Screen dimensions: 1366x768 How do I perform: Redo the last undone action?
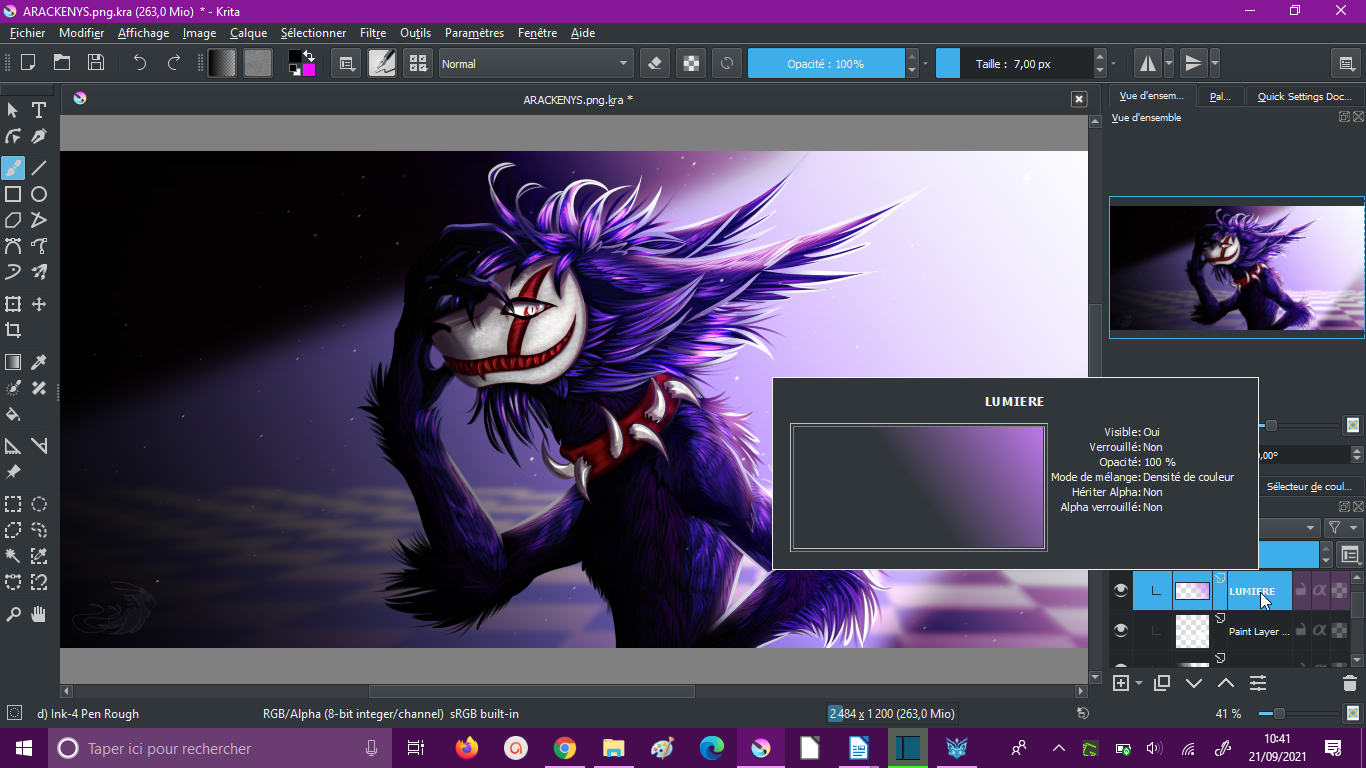click(x=174, y=63)
